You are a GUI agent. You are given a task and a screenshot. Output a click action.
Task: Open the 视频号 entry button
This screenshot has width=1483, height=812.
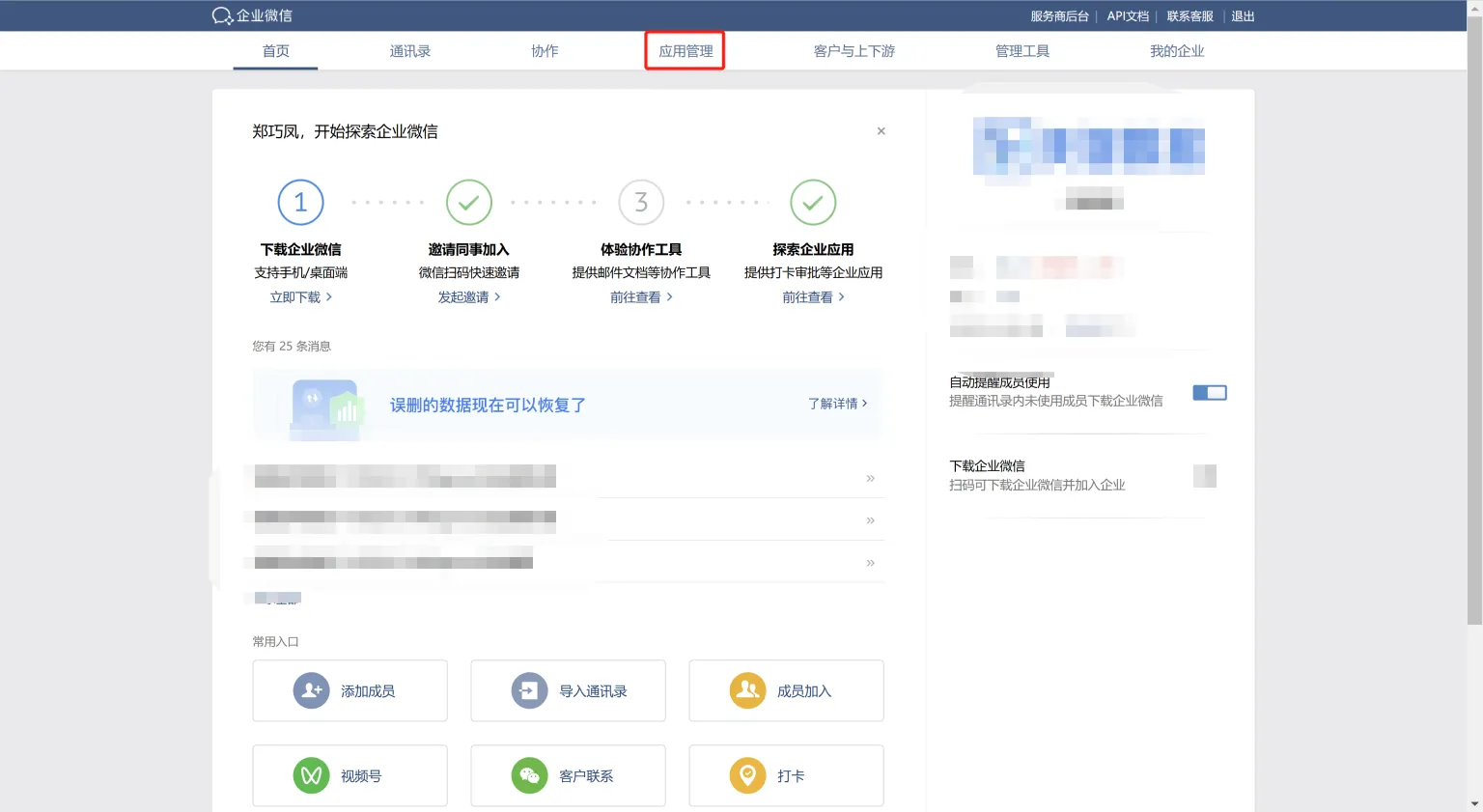[x=350, y=775]
